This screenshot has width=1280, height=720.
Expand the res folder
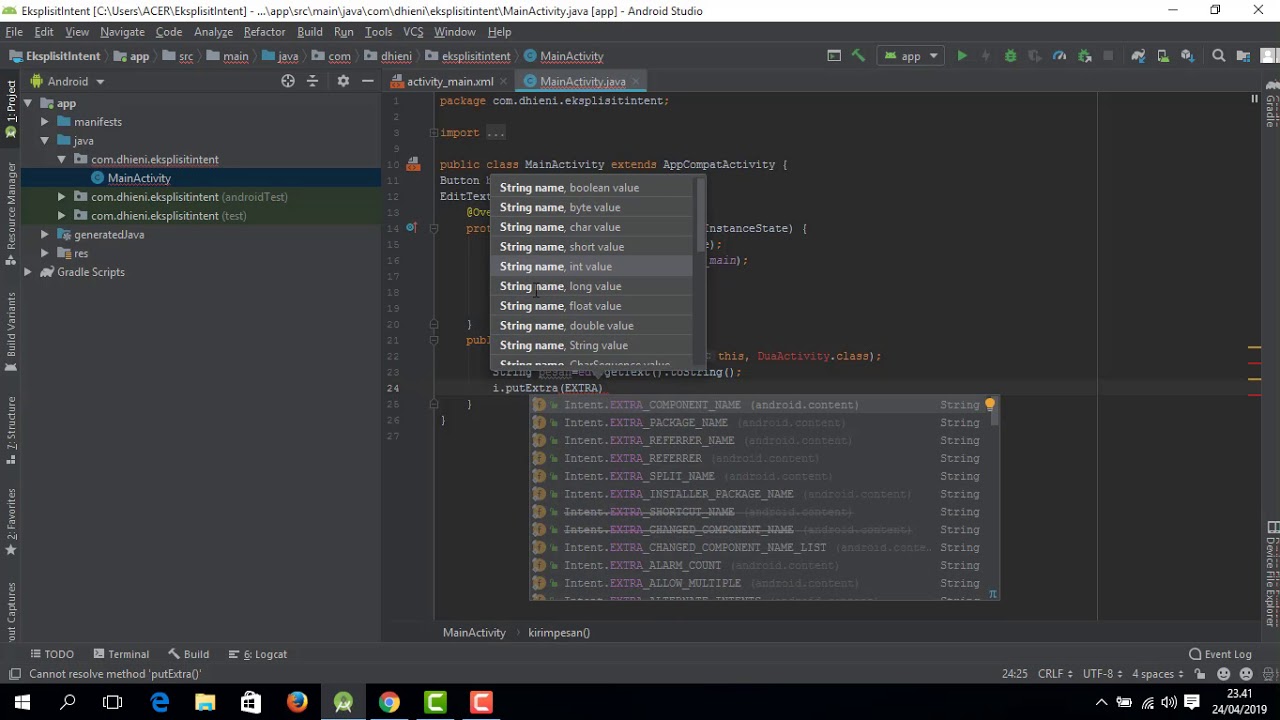click(45, 253)
